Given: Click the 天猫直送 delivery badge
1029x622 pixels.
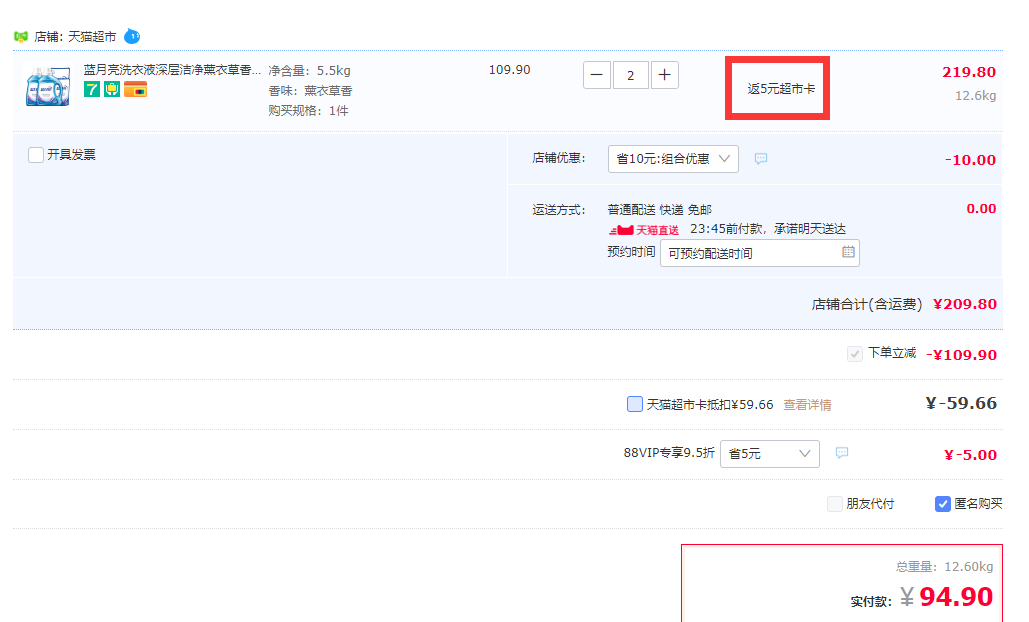Looking at the screenshot, I should [x=644, y=230].
